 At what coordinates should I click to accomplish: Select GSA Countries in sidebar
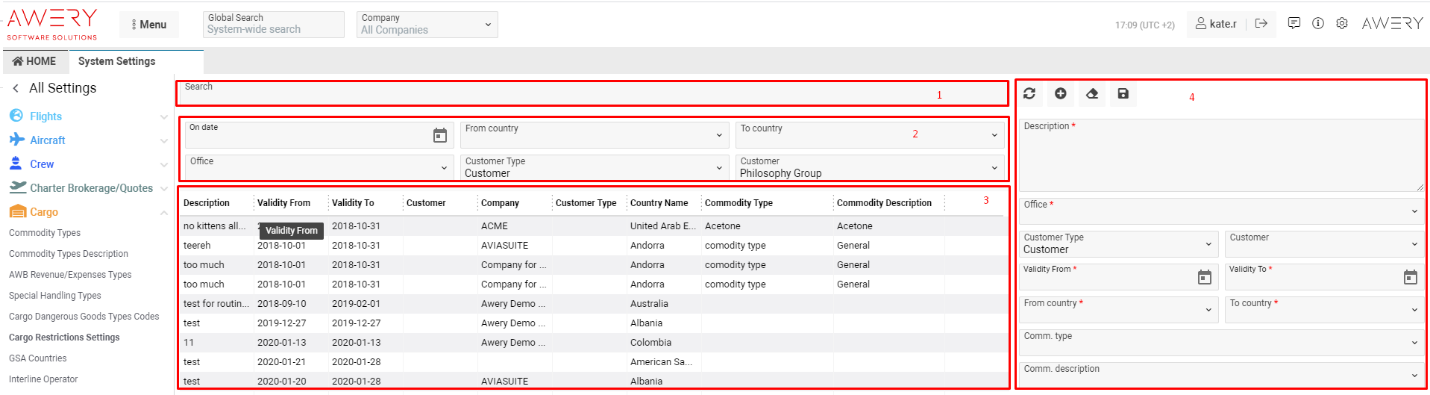38,358
